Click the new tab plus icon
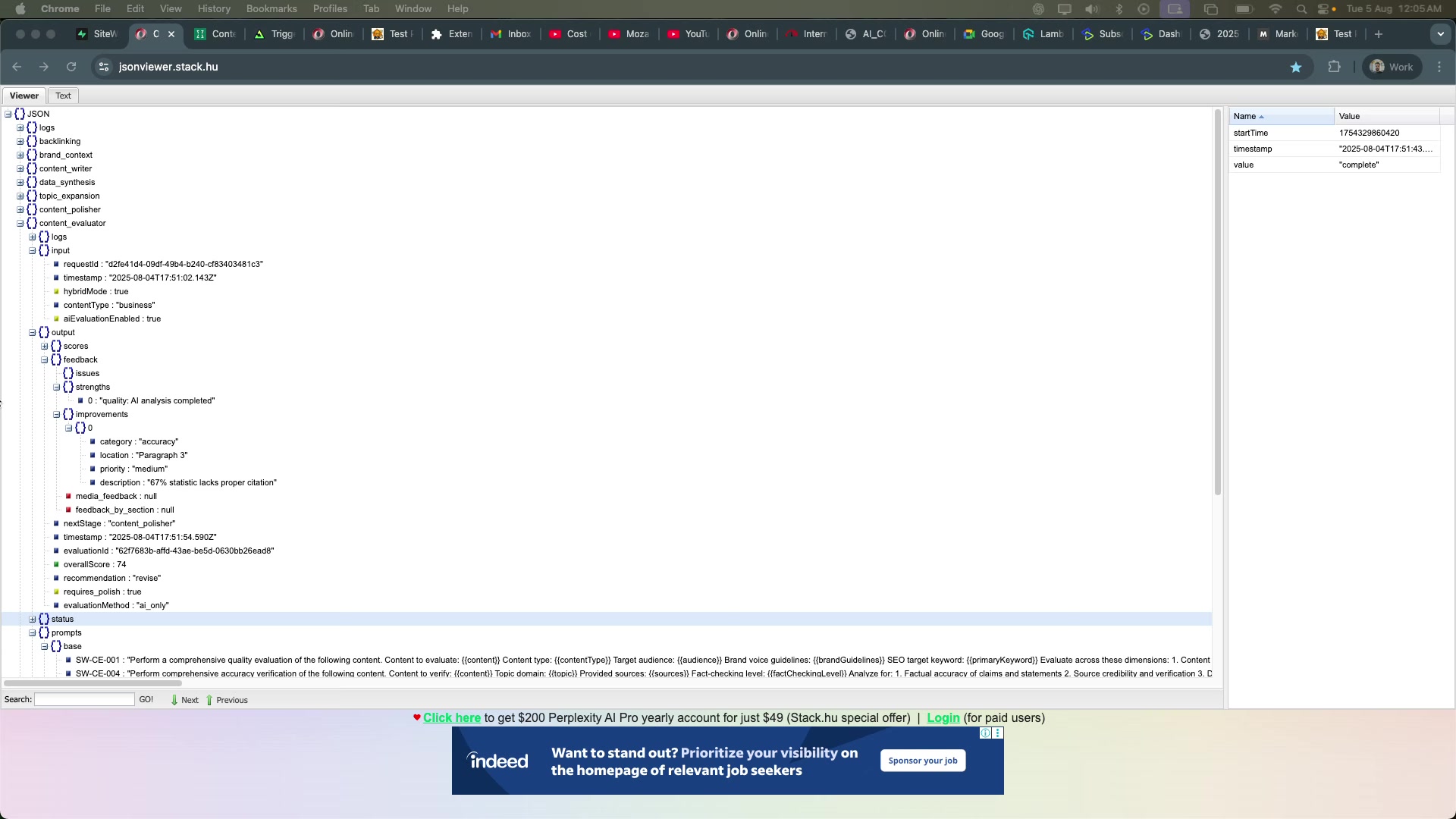The image size is (1456, 819). [x=1379, y=34]
